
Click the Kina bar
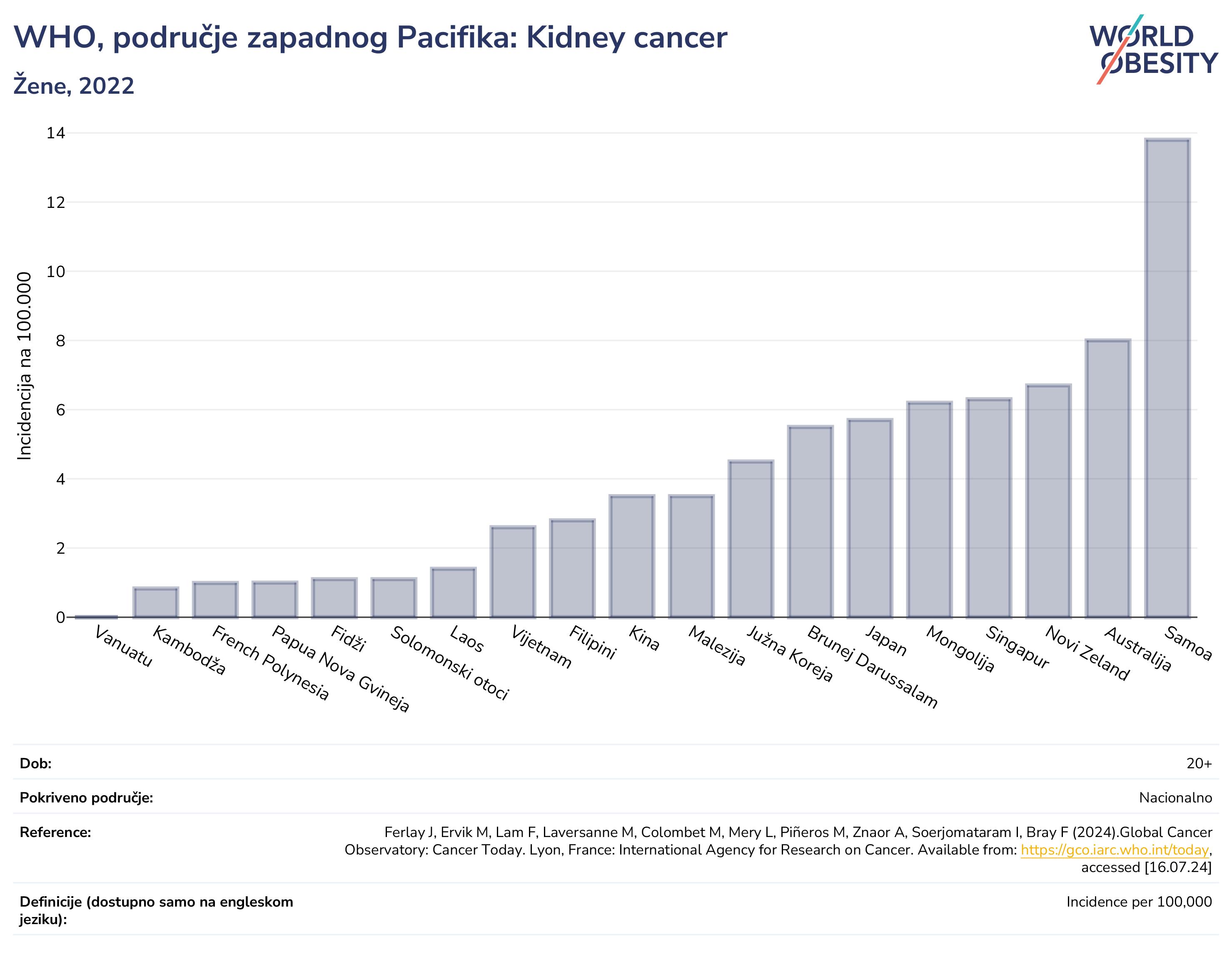(632, 556)
